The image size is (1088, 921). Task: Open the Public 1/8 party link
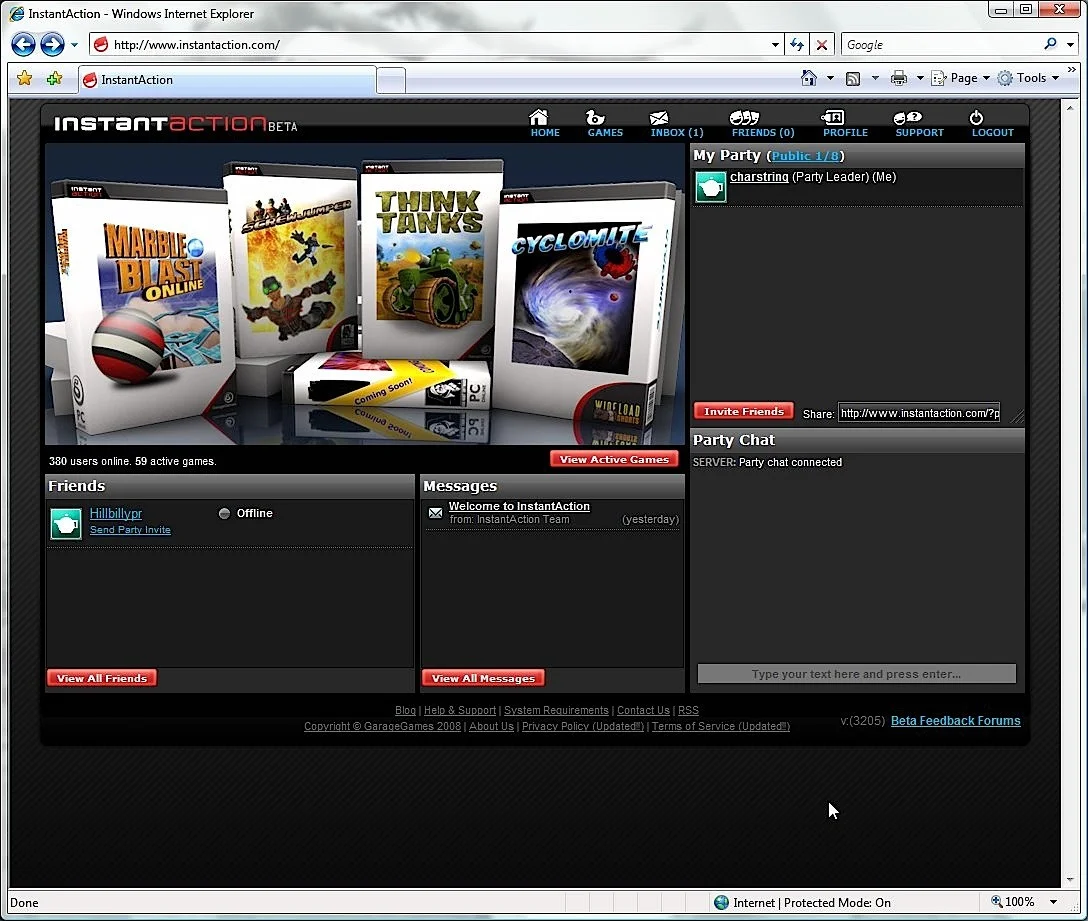805,156
